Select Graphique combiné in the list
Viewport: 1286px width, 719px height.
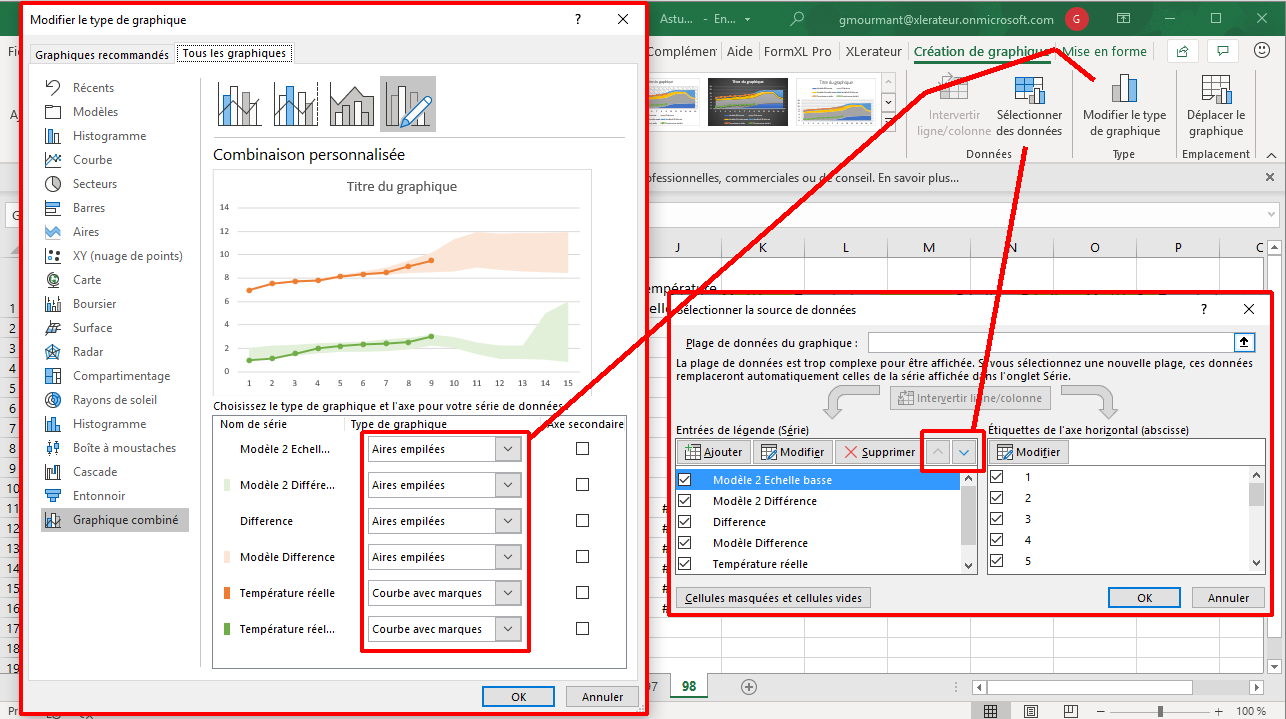115,520
